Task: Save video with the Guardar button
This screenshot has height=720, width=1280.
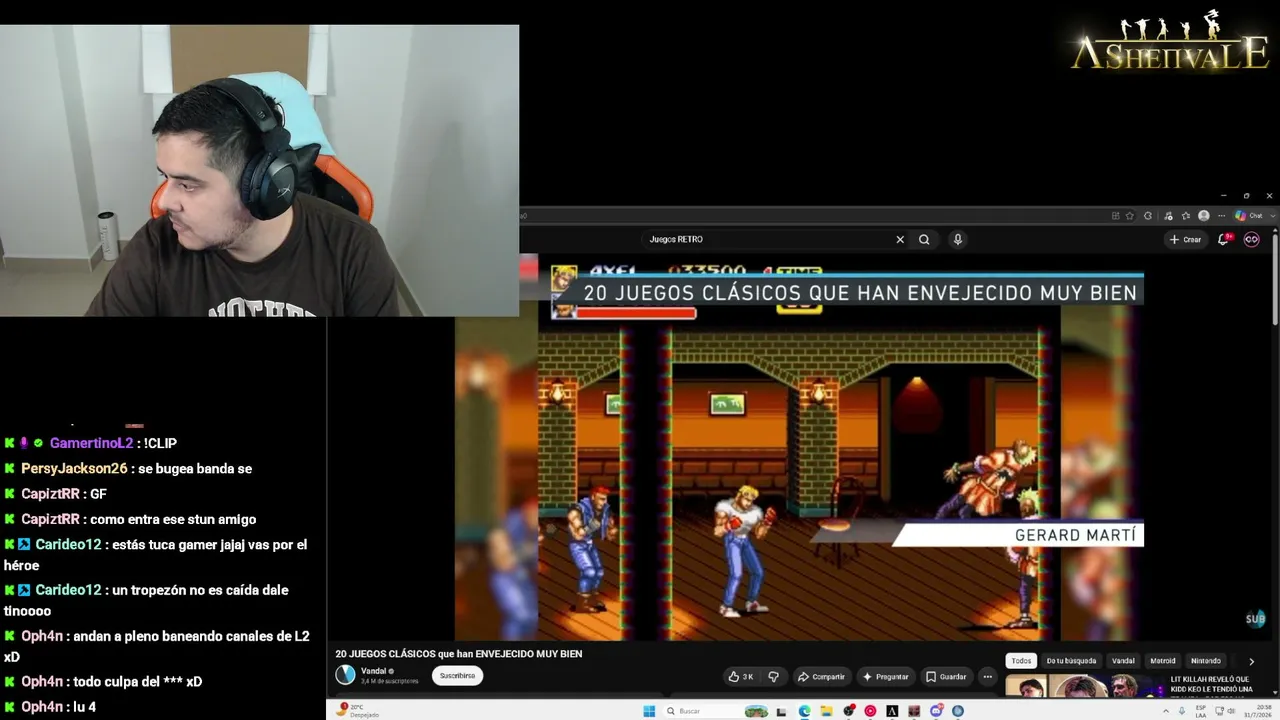Action: pos(945,677)
